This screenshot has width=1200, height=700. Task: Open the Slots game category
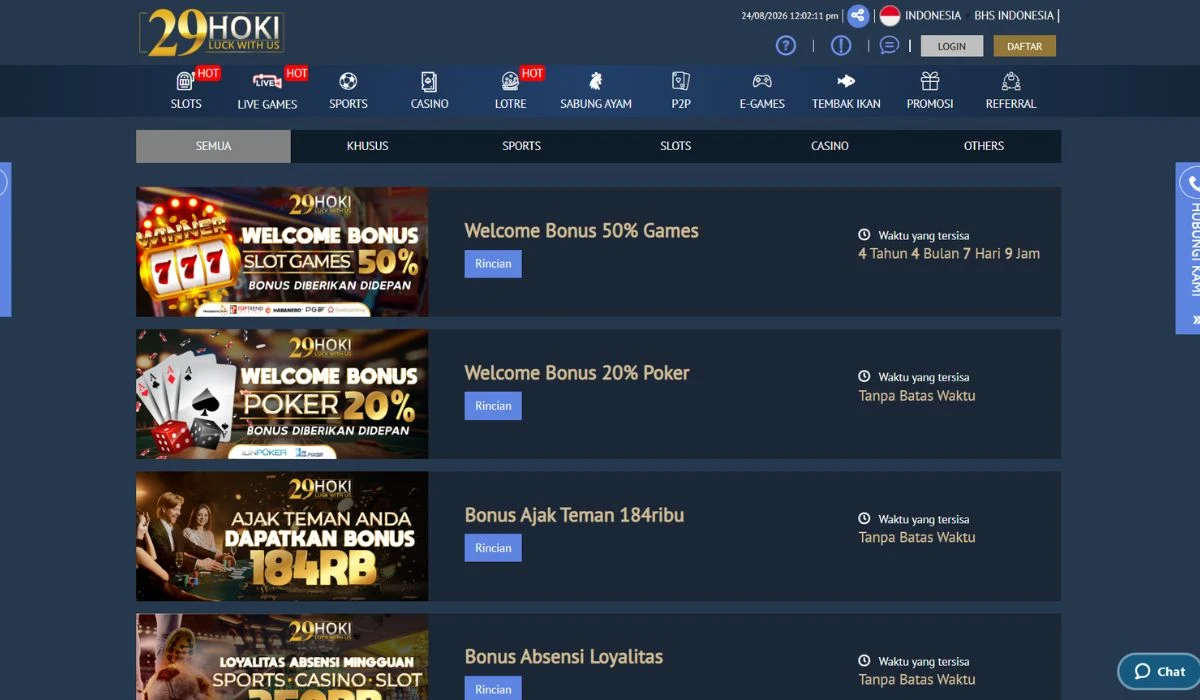coord(186,91)
